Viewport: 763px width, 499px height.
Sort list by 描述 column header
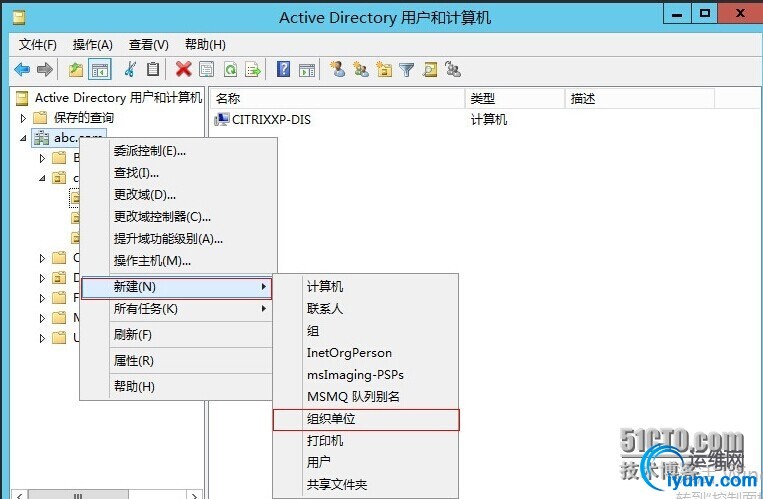(x=639, y=99)
